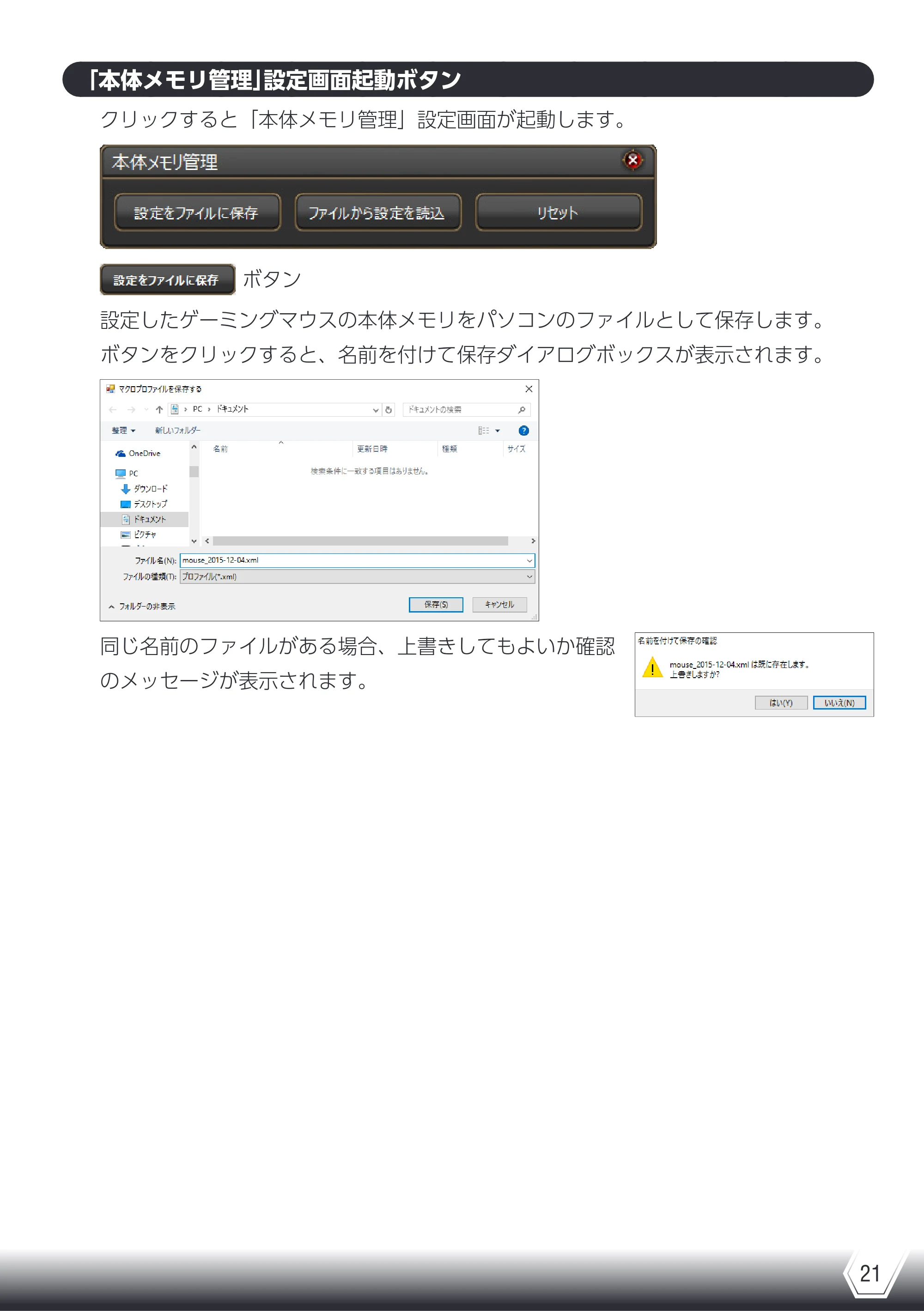Open デスクトップ in the sidebar
The width and height of the screenshot is (924, 1311).
coord(144,504)
